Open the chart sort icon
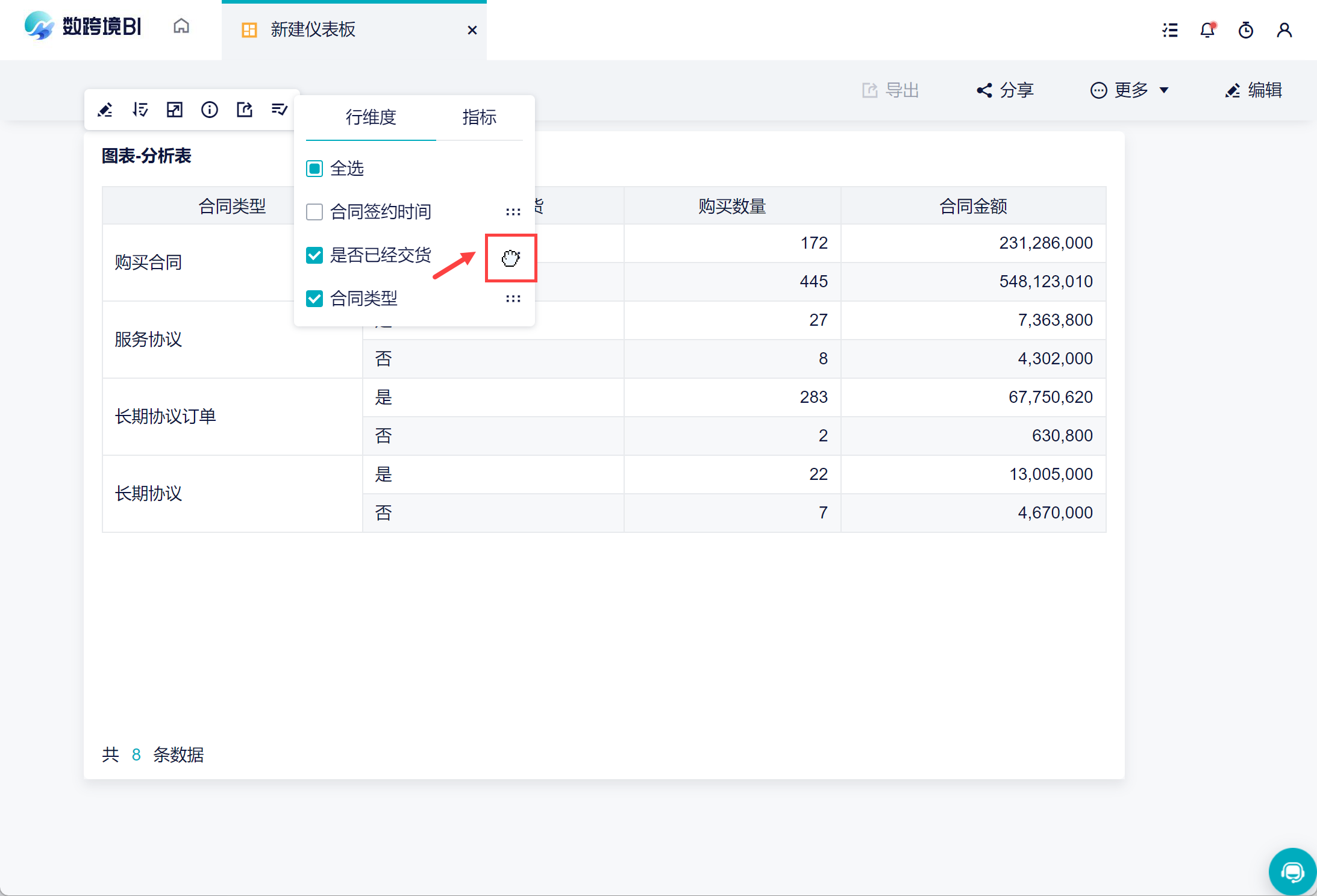This screenshot has height=896, width=1317. click(140, 110)
